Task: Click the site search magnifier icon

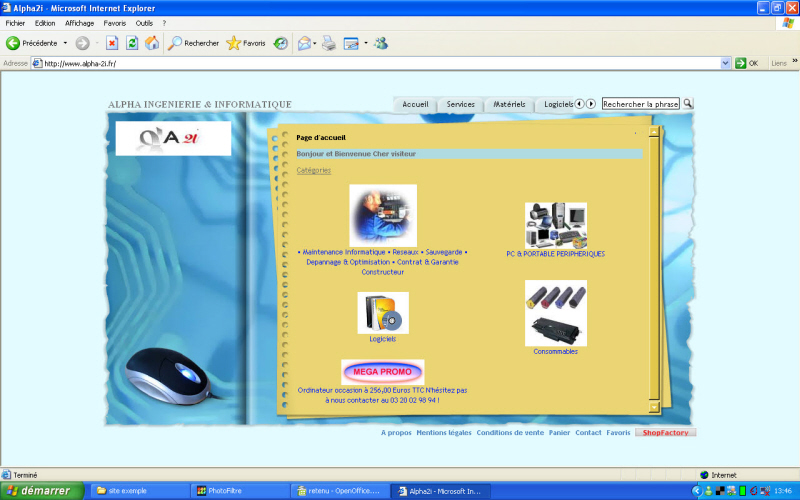Action: coord(688,103)
